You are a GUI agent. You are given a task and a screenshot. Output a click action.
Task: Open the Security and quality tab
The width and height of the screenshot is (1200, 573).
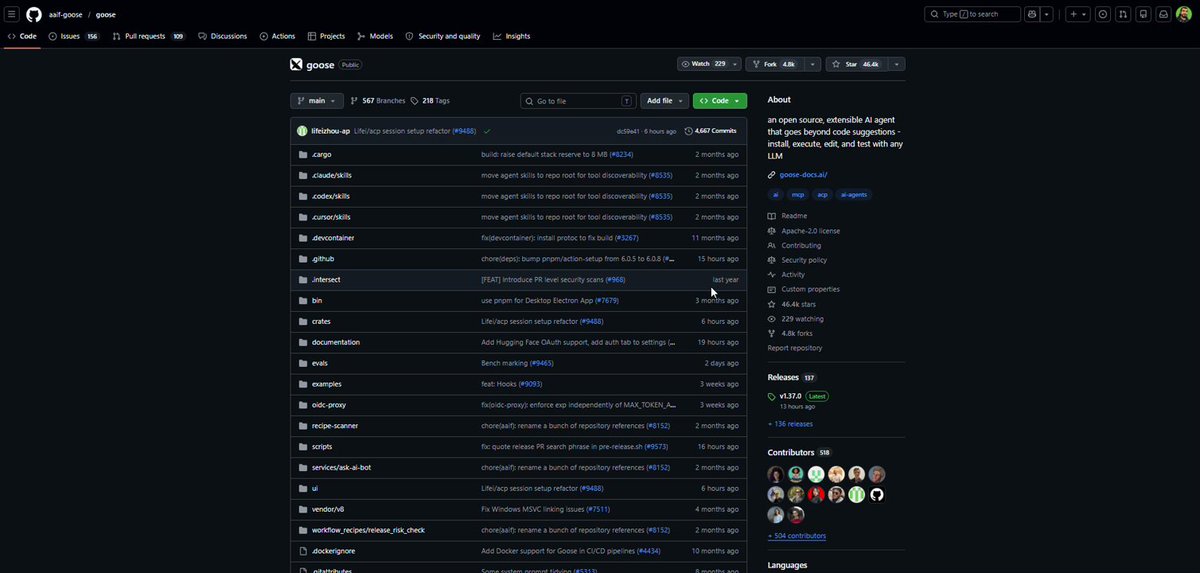tap(443, 36)
